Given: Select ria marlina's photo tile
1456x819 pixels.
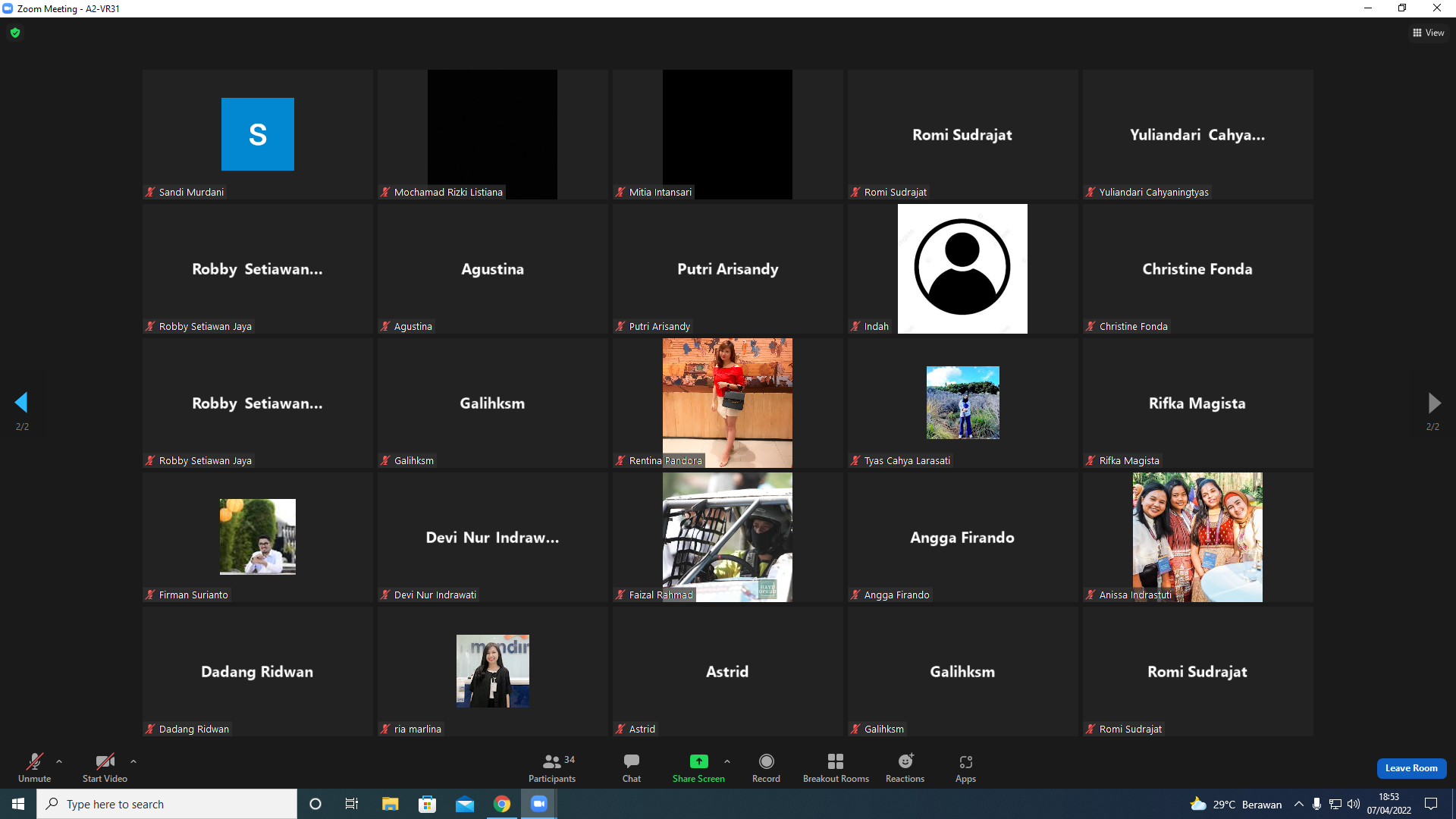Looking at the screenshot, I should point(493,671).
